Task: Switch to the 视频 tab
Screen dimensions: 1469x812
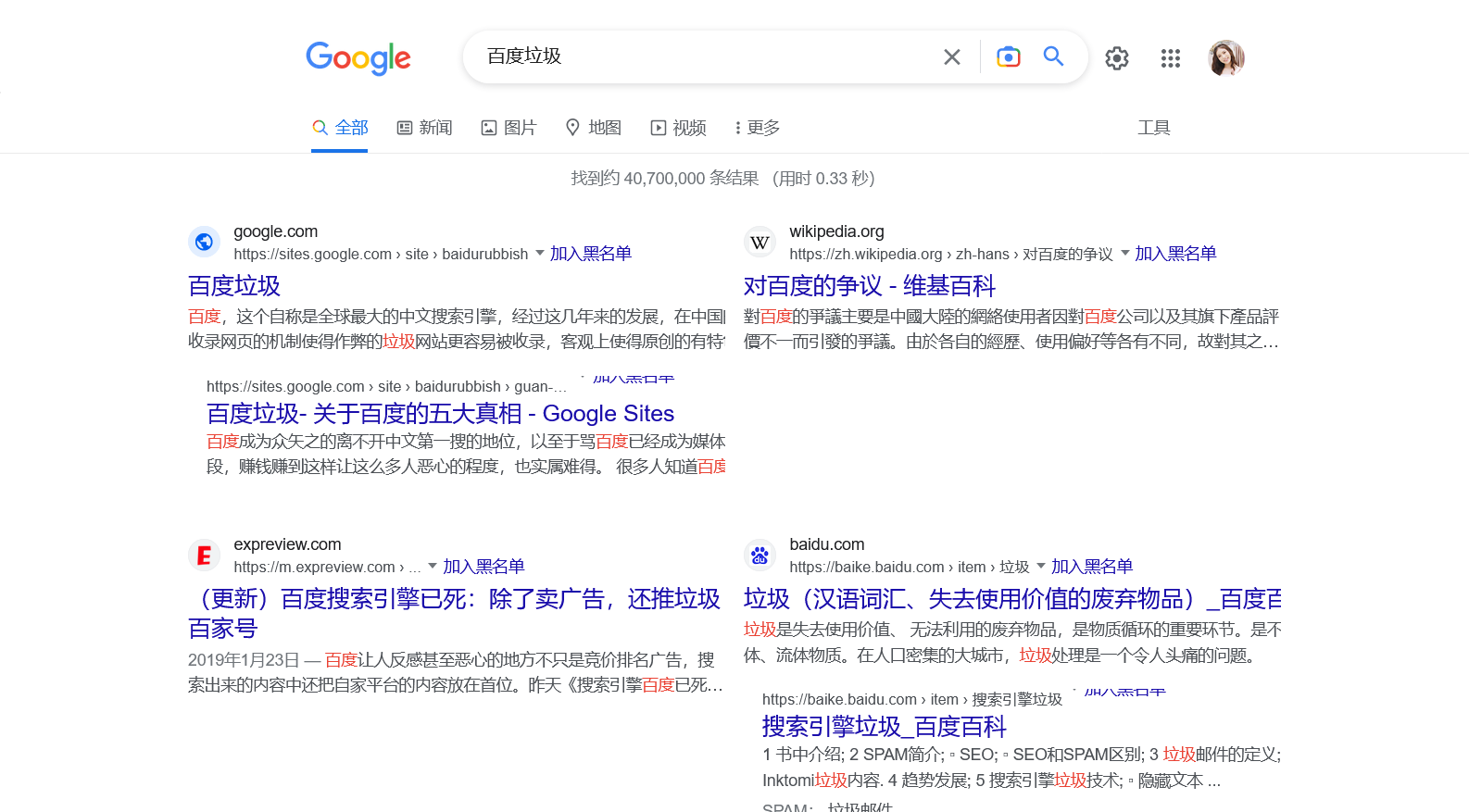Action: pyautogui.click(x=678, y=128)
